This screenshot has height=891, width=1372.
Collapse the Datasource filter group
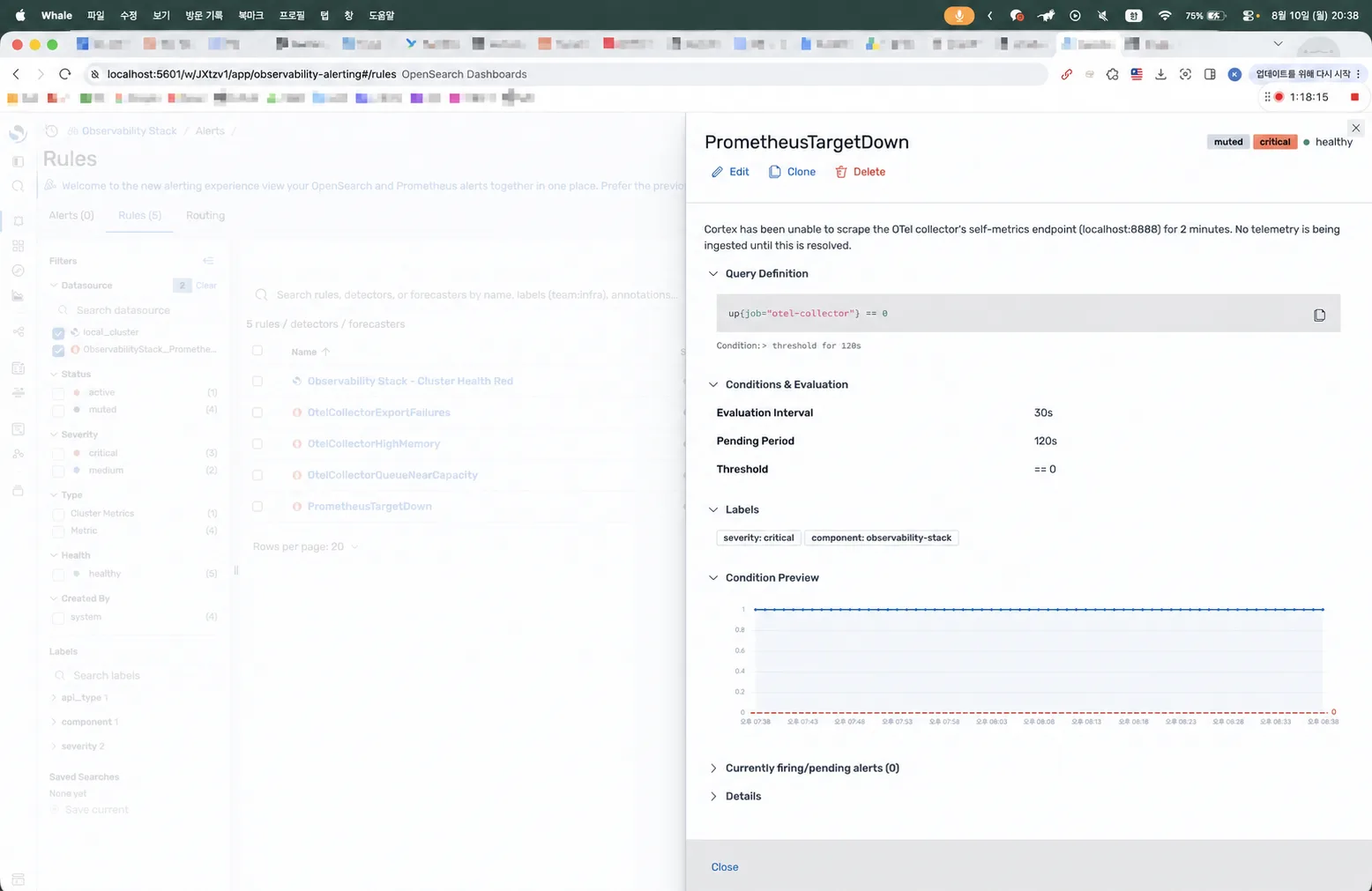54,286
